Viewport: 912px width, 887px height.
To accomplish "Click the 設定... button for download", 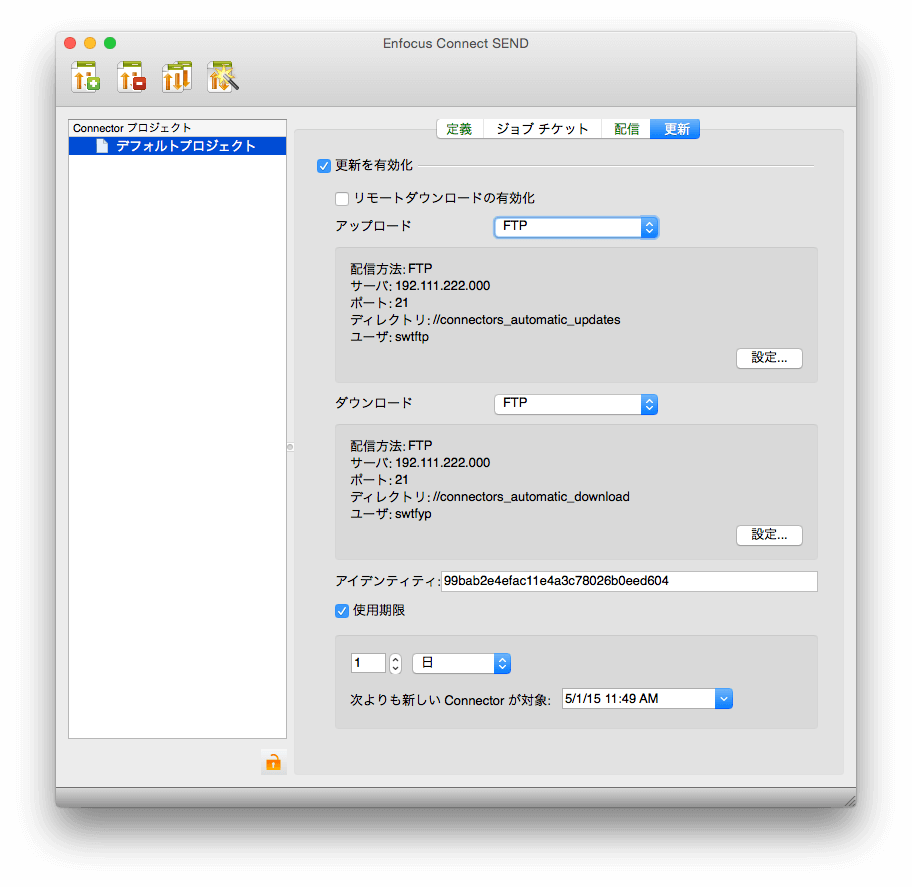I will (x=769, y=535).
